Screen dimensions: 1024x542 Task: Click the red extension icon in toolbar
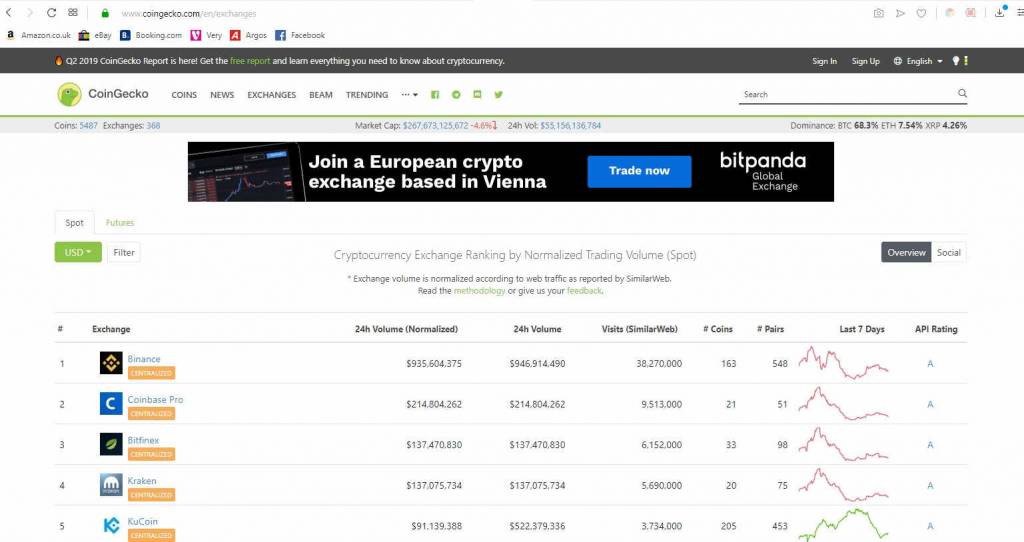970,12
